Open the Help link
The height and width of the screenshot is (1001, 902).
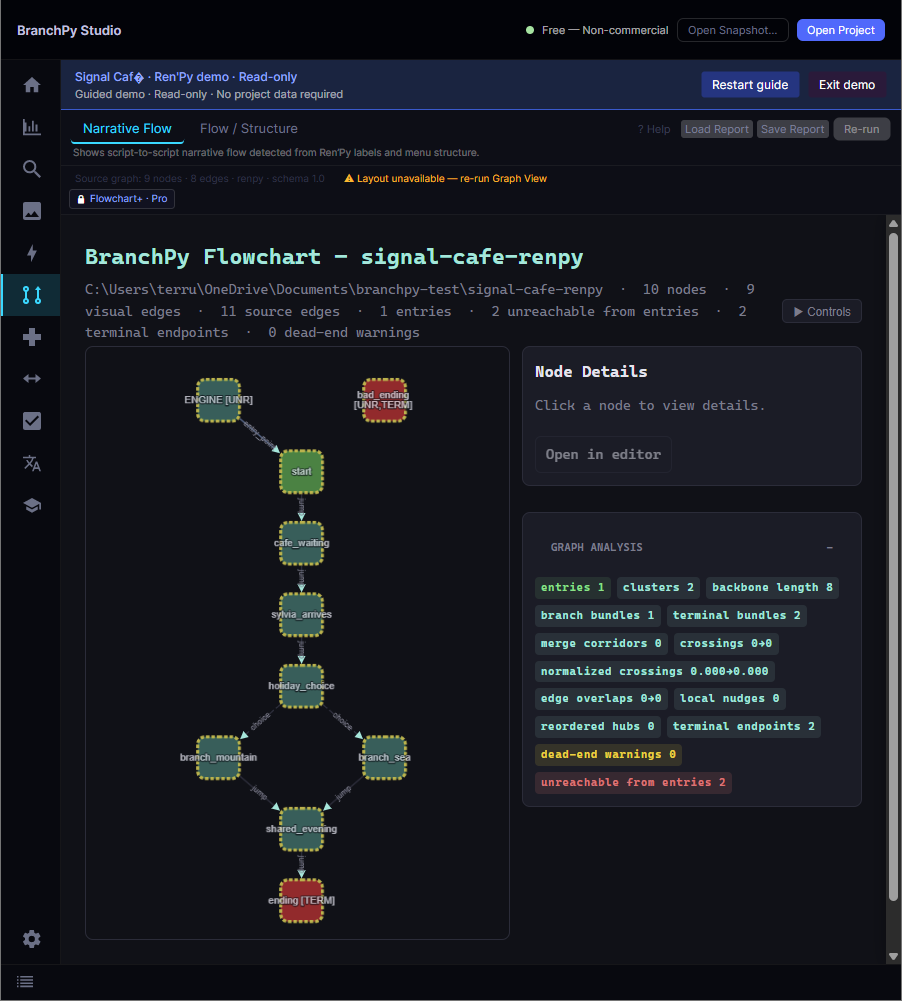click(x=654, y=129)
